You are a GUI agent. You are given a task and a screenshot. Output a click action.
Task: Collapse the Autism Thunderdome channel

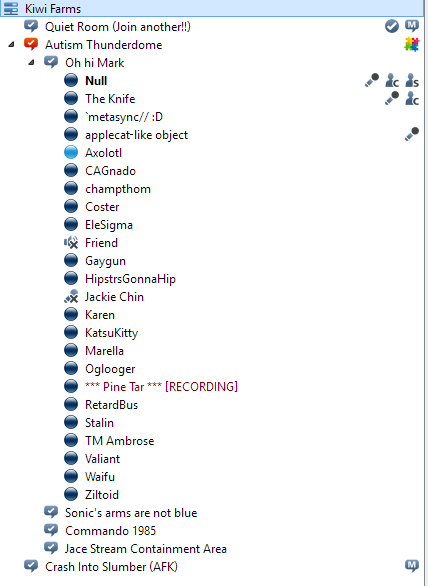coord(12,44)
